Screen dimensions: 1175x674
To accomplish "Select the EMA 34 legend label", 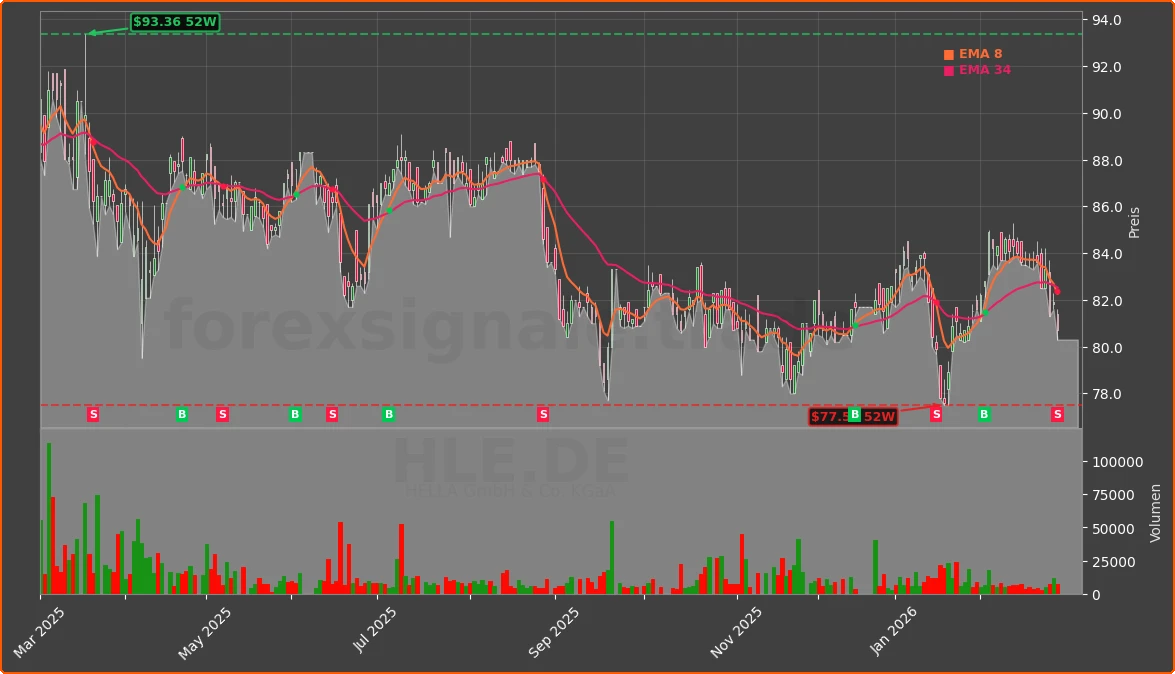I will (x=984, y=70).
